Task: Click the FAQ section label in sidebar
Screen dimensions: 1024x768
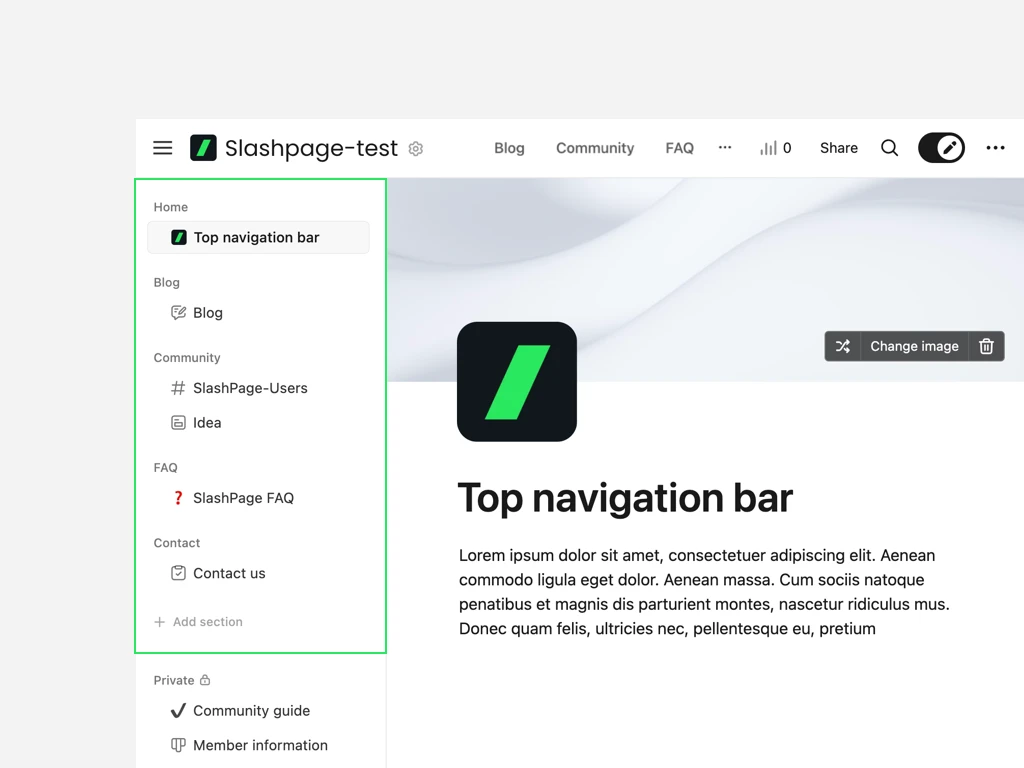Action: tap(165, 468)
